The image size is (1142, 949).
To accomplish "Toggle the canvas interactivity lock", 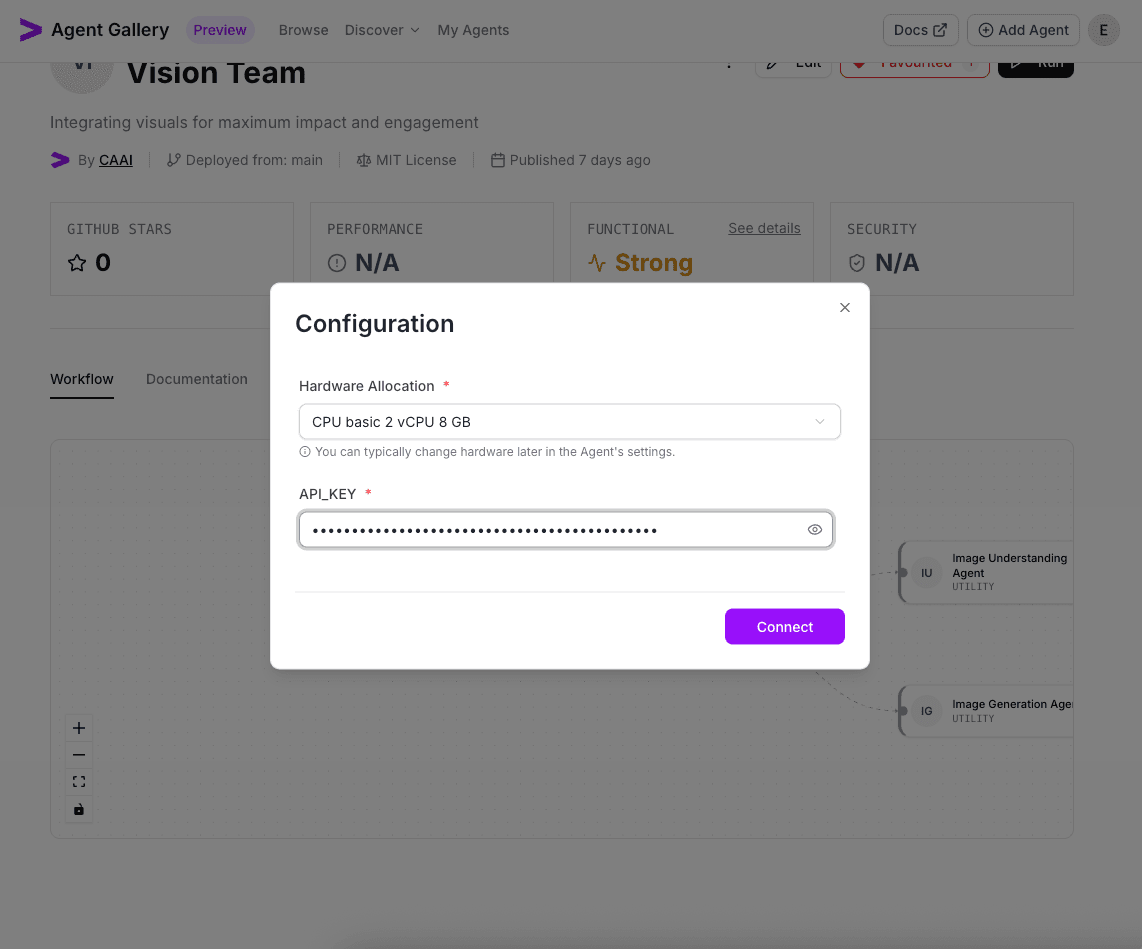I will click(x=79, y=809).
